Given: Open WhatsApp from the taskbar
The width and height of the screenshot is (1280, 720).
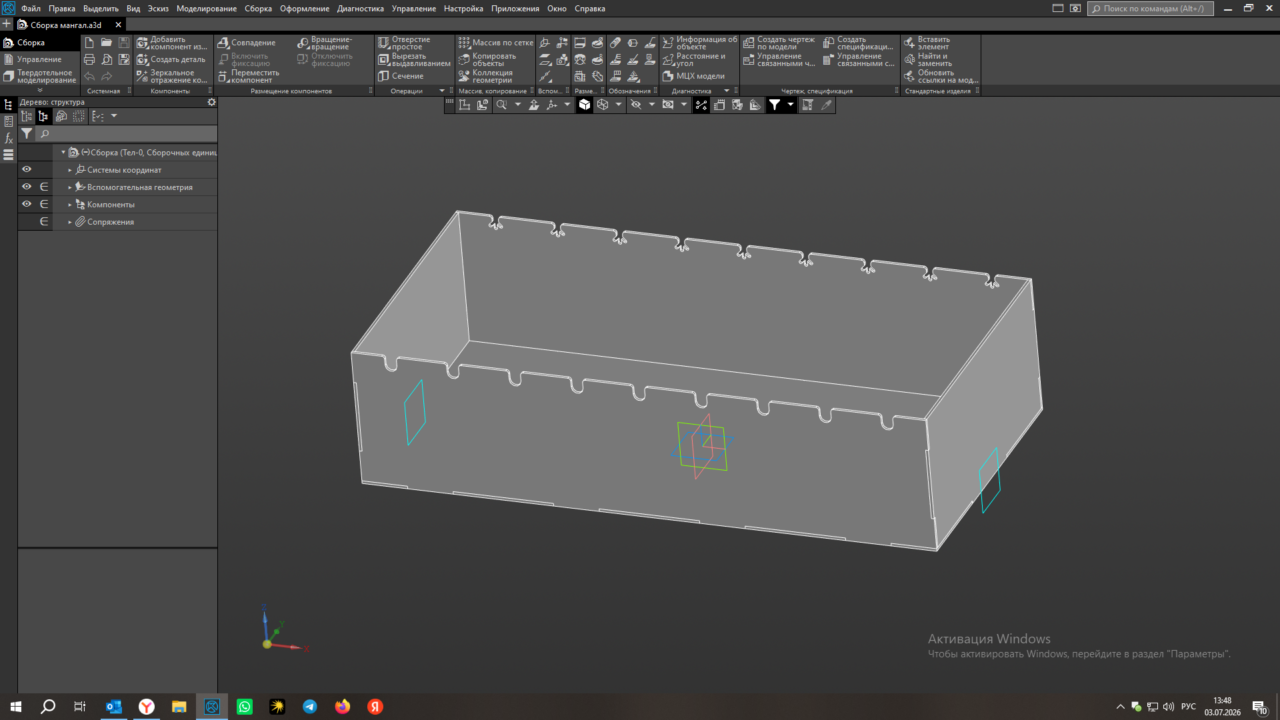Looking at the screenshot, I should pos(245,707).
